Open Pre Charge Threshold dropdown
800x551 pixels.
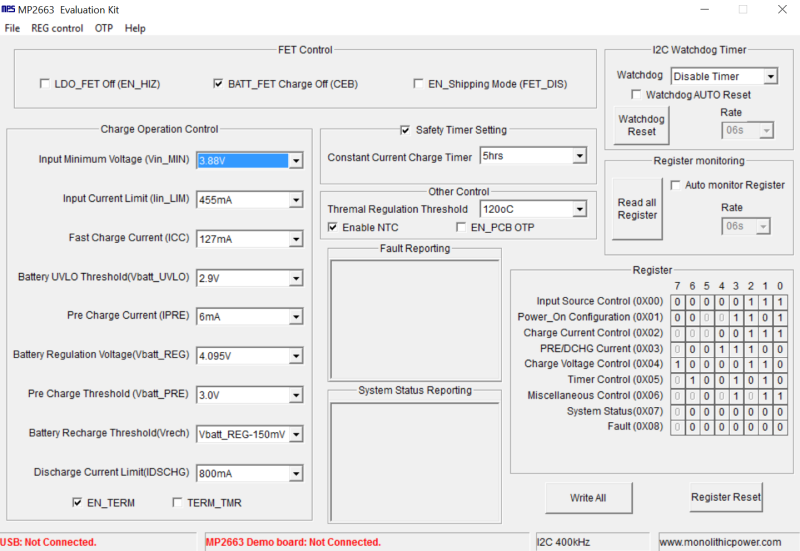point(296,395)
